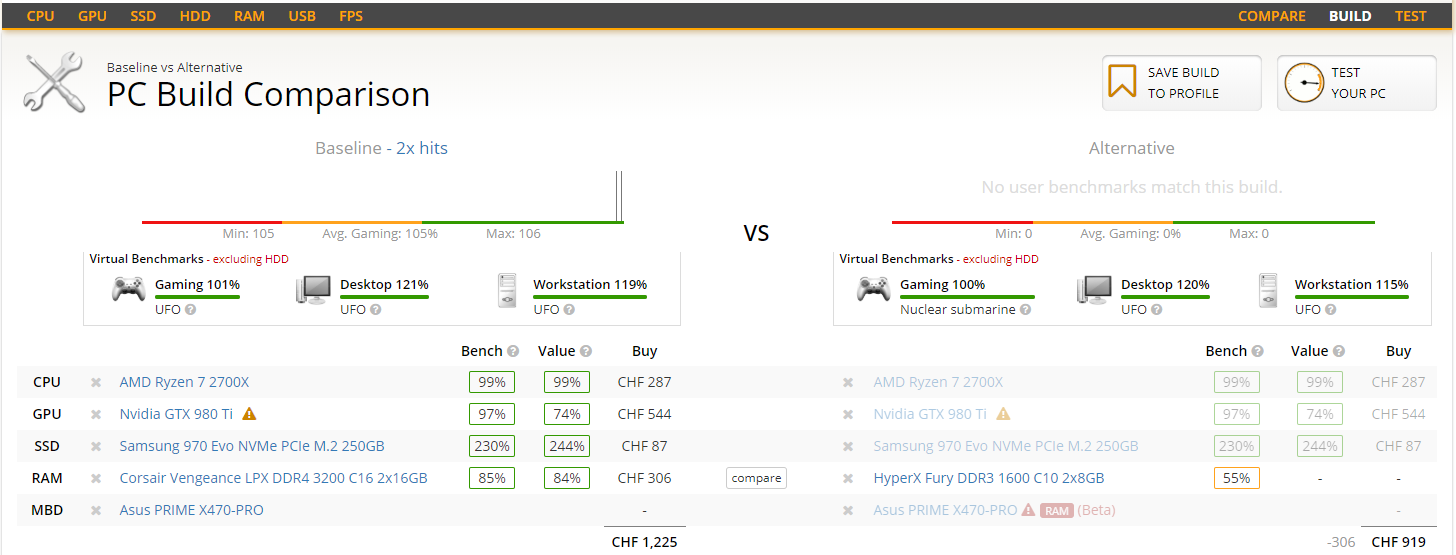Viewport: 1456px width, 555px height.
Task: Open the RAM menu in the top bar
Action: pyautogui.click(x=249, y=16)
